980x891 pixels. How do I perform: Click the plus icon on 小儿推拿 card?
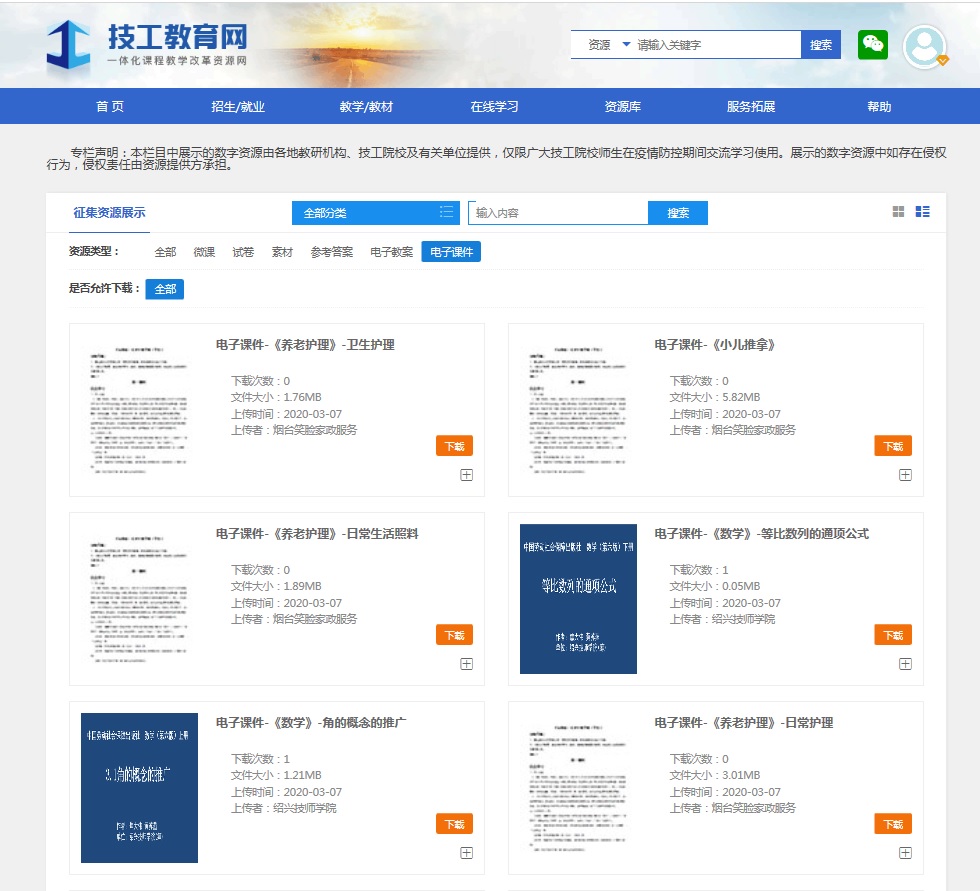[x=906, y=475]
